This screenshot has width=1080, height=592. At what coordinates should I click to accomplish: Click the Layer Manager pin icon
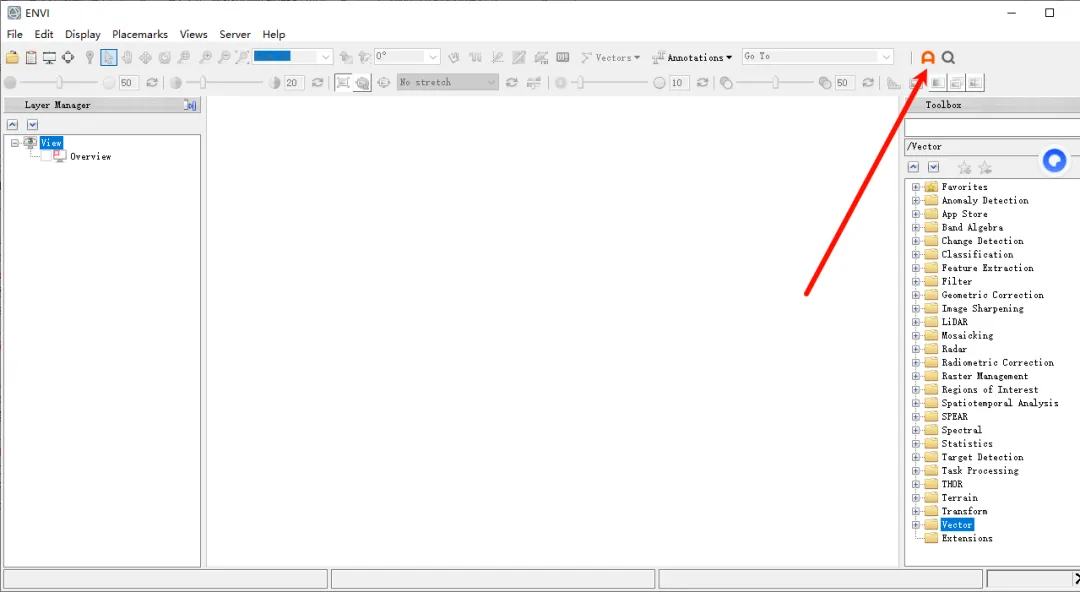[x=190, y=105]
